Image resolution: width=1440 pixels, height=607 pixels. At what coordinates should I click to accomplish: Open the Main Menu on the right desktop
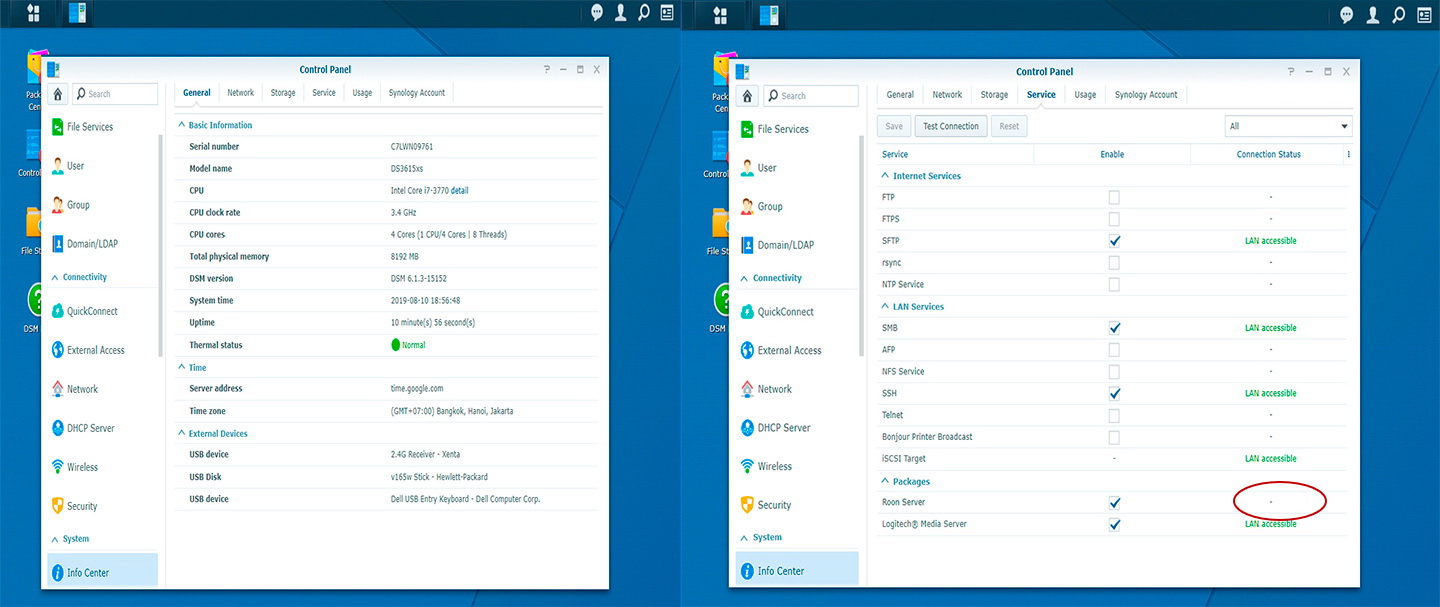click(x=721, y=14)
